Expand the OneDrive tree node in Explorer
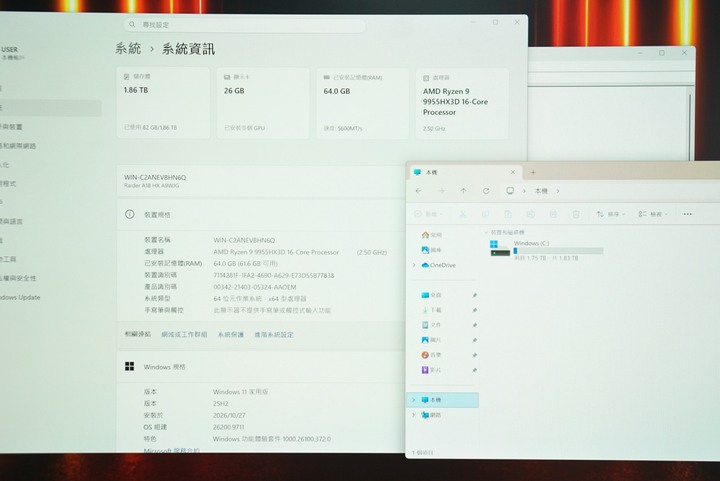Viewport: 720px width, 481px height. pyautogui.click(x=414, y=265)
